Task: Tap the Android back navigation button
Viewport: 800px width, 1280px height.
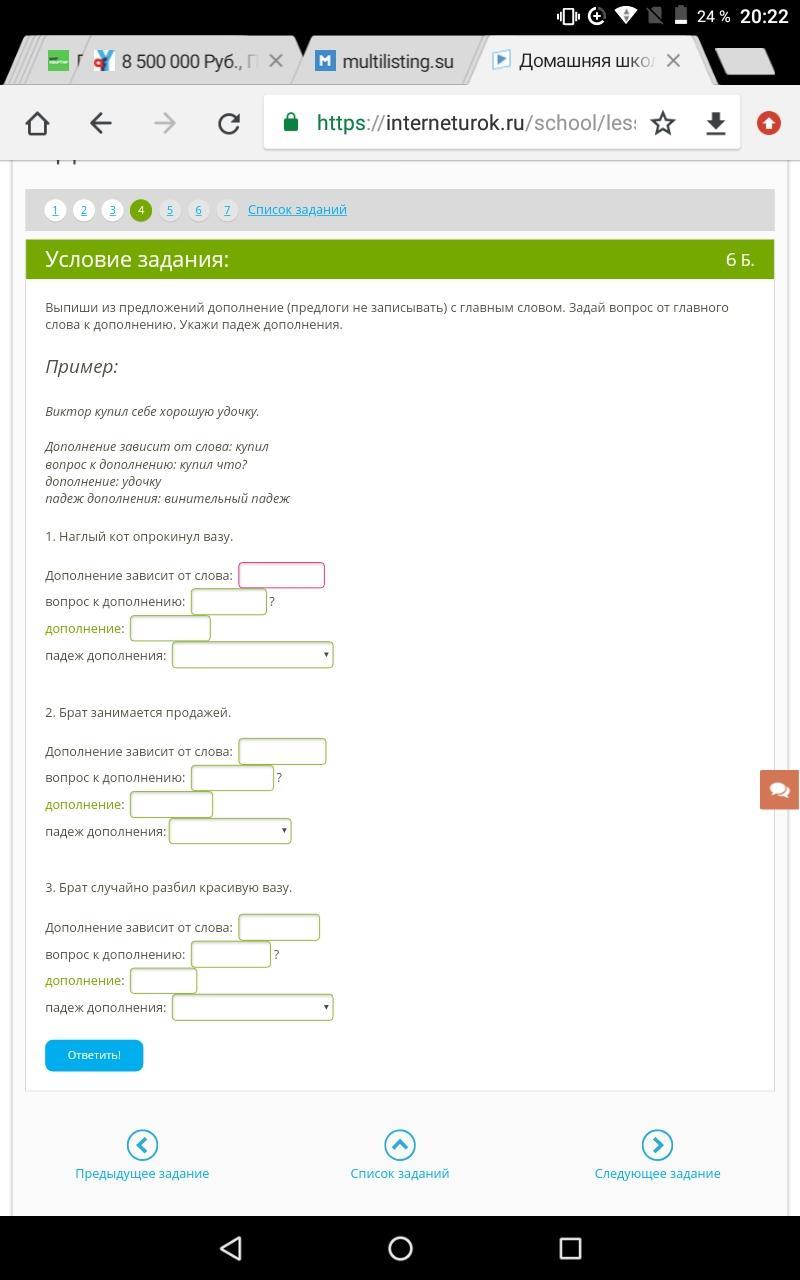Action: pos(231,1247)
